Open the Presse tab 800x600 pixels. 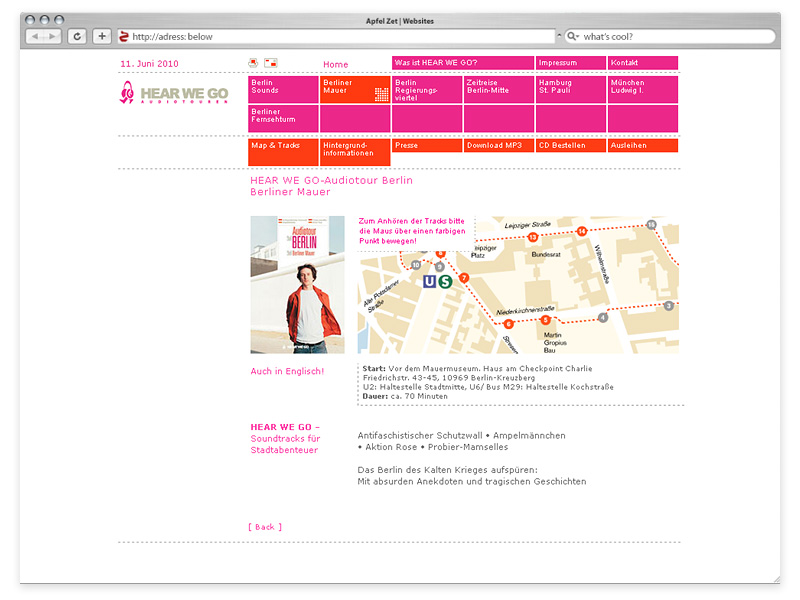(427, 145)
